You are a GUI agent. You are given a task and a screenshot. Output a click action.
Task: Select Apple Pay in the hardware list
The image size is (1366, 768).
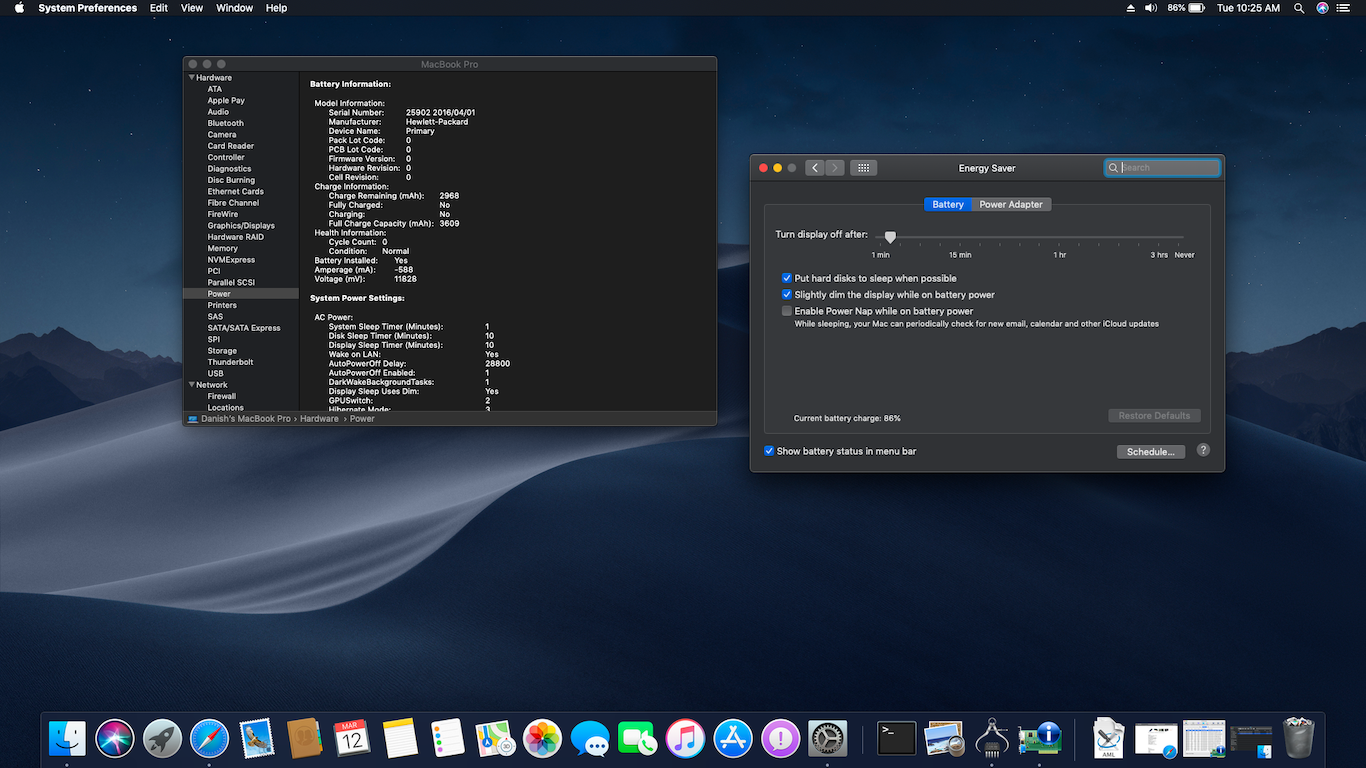[226, 100]
